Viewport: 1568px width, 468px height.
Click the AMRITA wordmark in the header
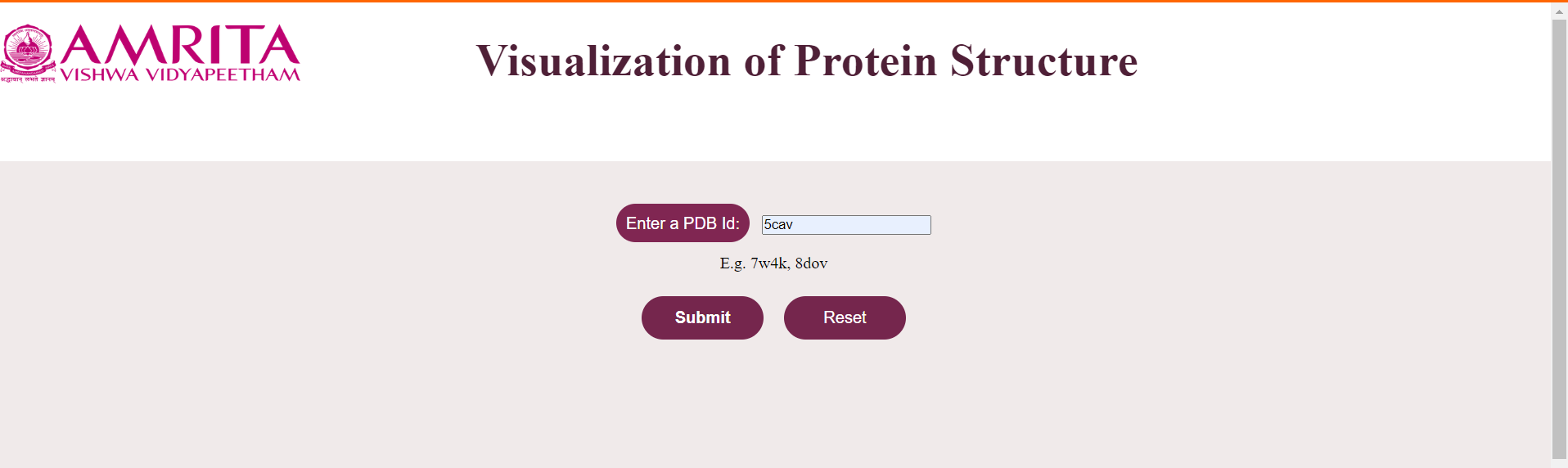pyautogui.click(x=180, y=45)
